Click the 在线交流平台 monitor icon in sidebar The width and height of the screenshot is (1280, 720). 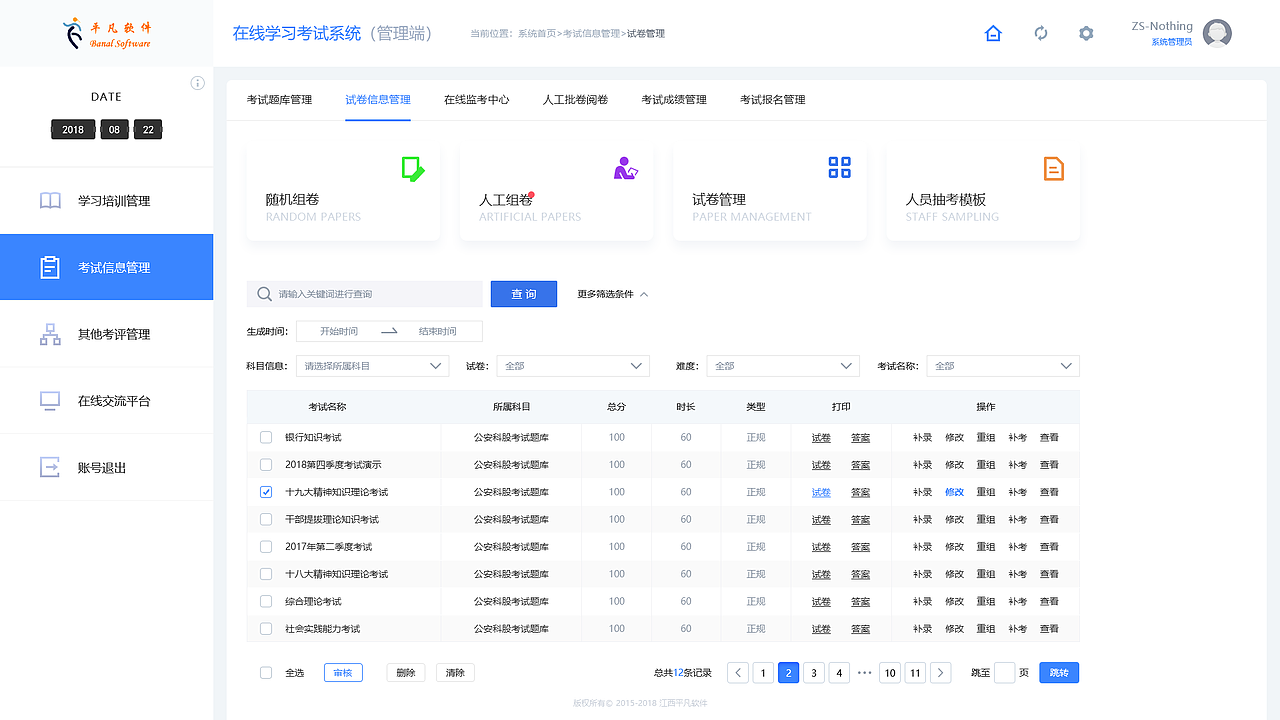(x=50, y=400)
